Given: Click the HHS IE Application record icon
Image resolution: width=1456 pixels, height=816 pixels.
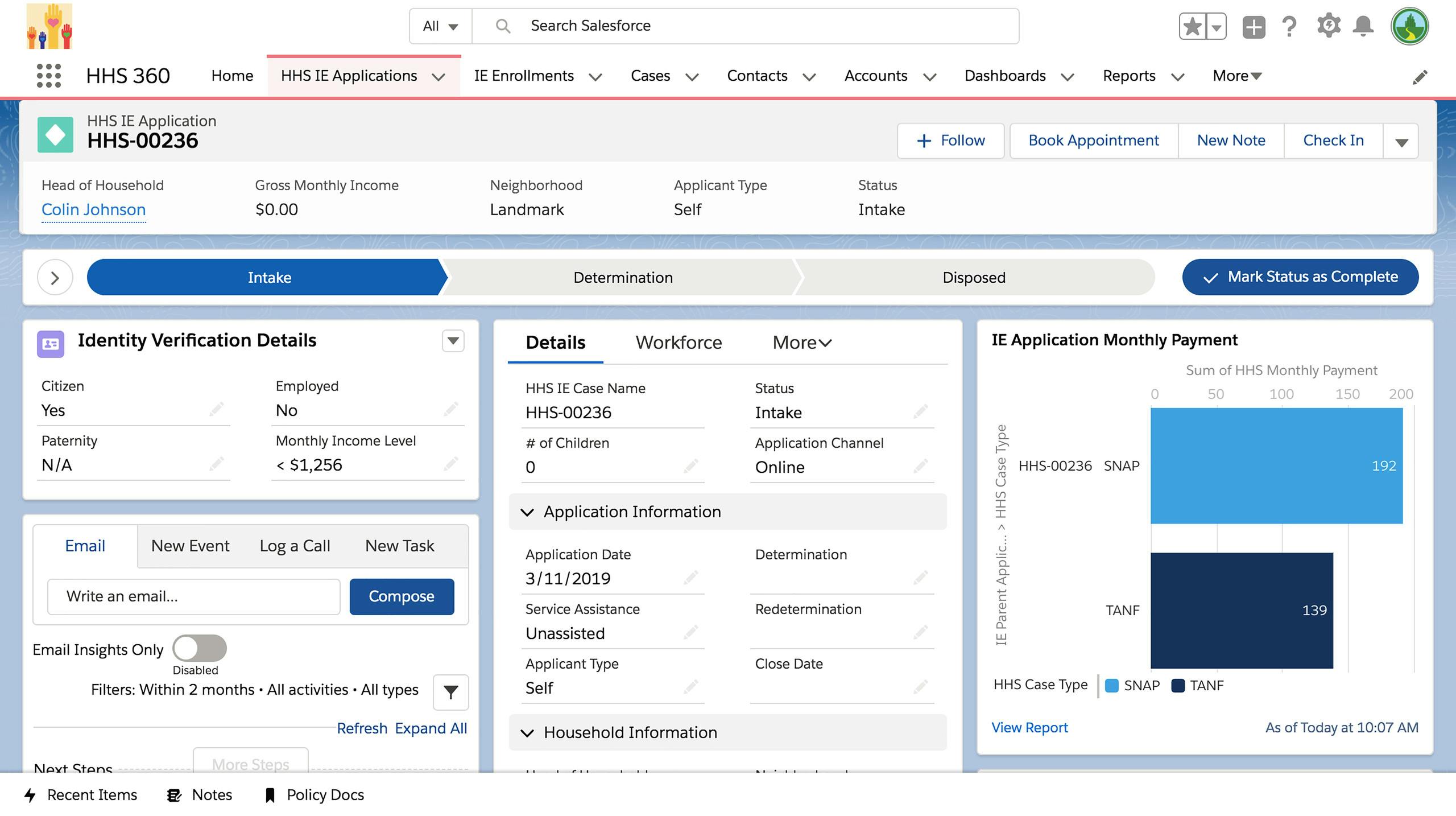Looking at the screenshot, I should tap(55, 135).
